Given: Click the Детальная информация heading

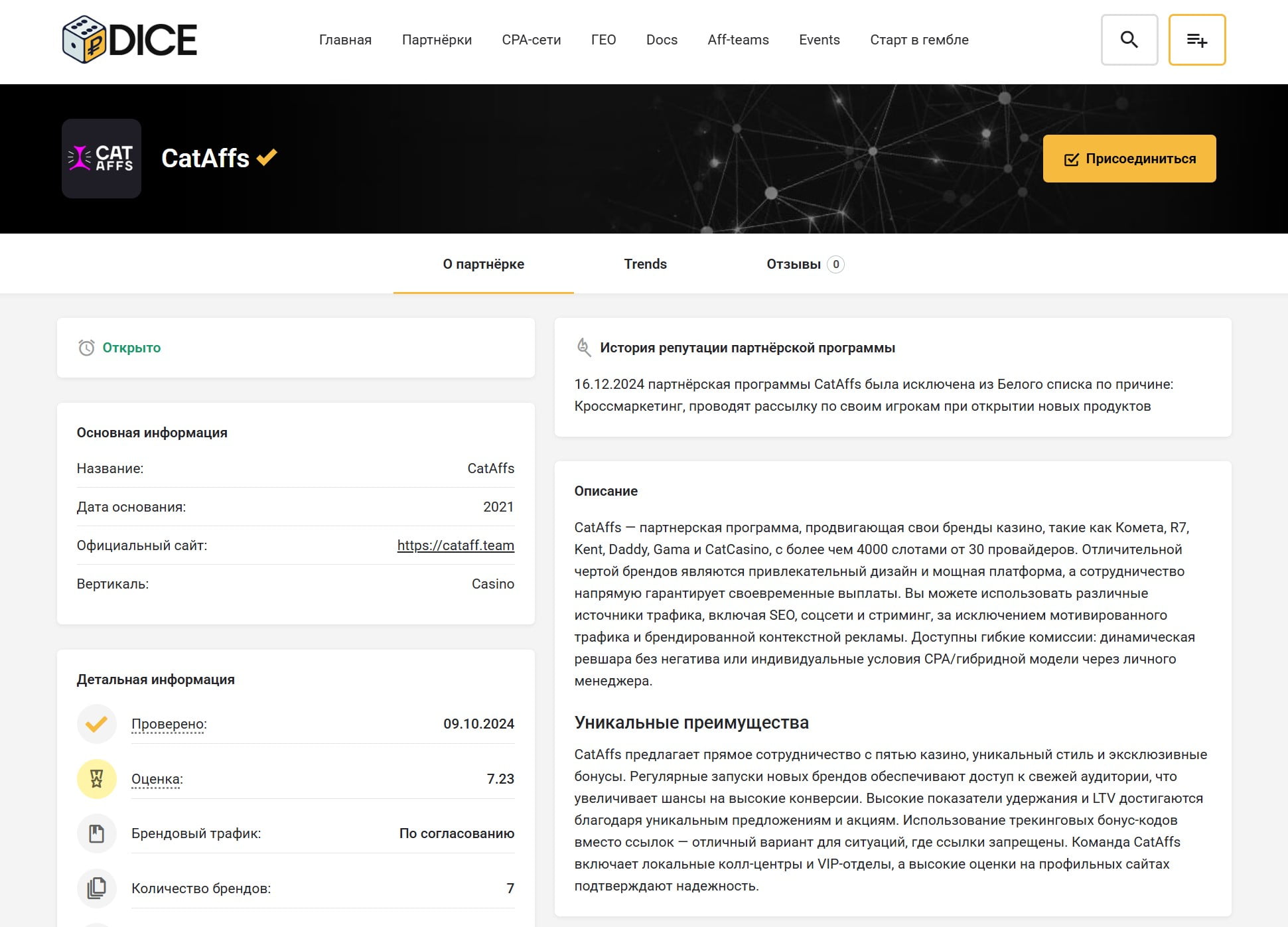Looking at the screenshot, I should (156, 679).
